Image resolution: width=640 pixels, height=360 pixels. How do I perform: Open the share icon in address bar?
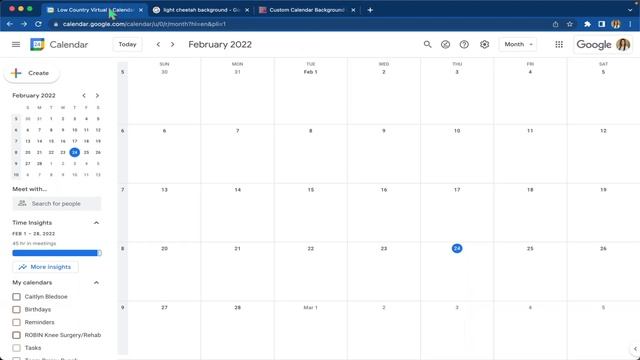(556, 24)
